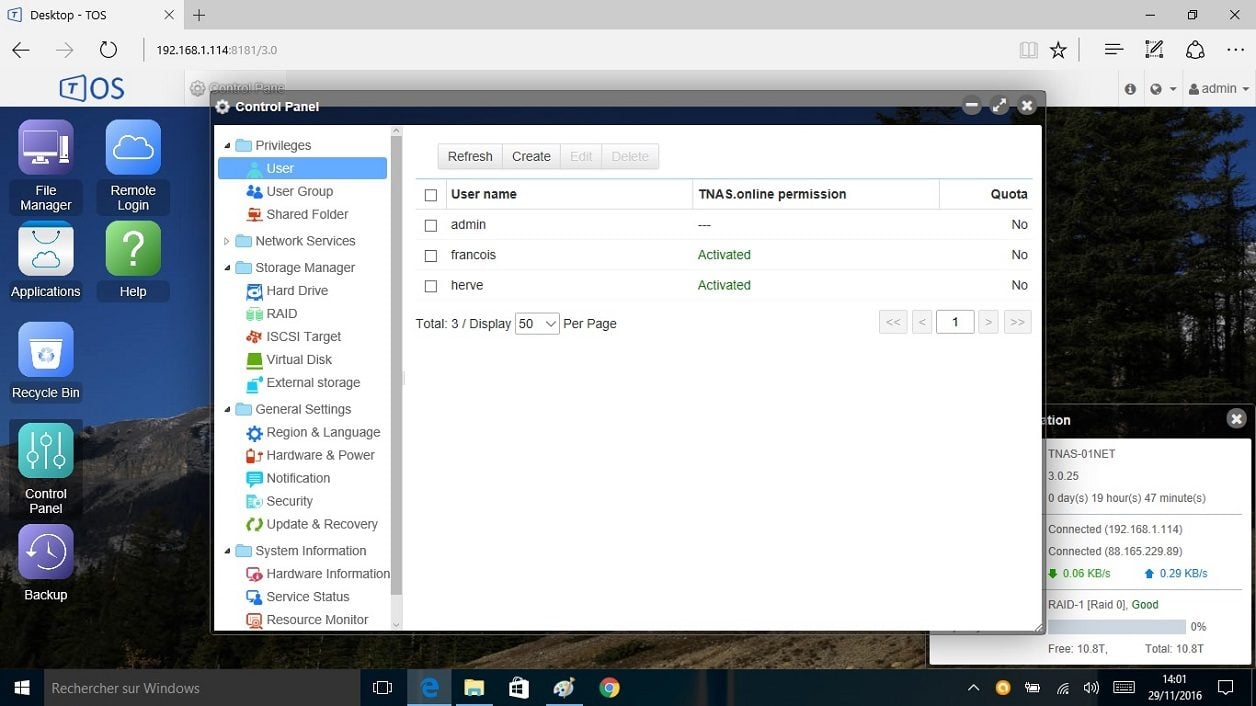Open the 50 per page dropdown
The width and height of the screenshot is (1256, 706).
click(537, 323)
